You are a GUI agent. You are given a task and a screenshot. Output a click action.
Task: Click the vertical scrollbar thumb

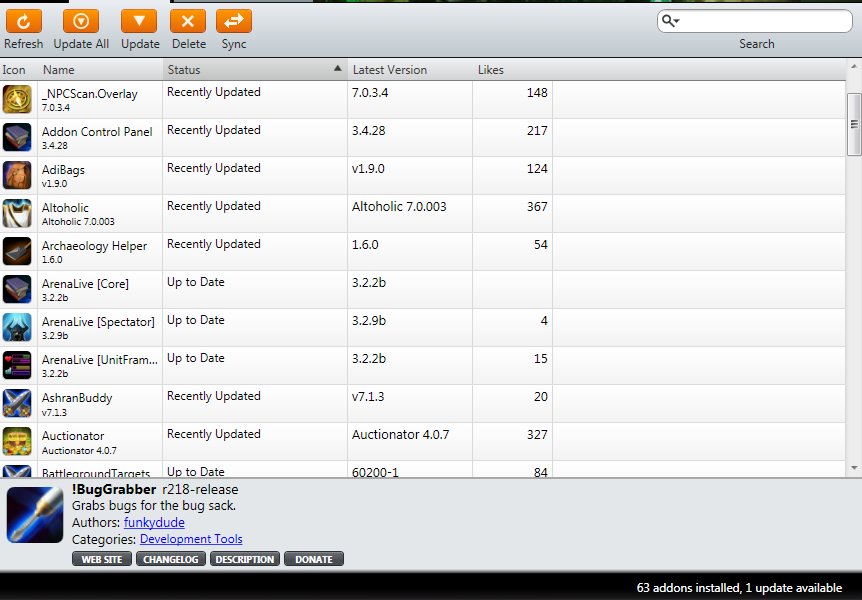tap(854, 124)
